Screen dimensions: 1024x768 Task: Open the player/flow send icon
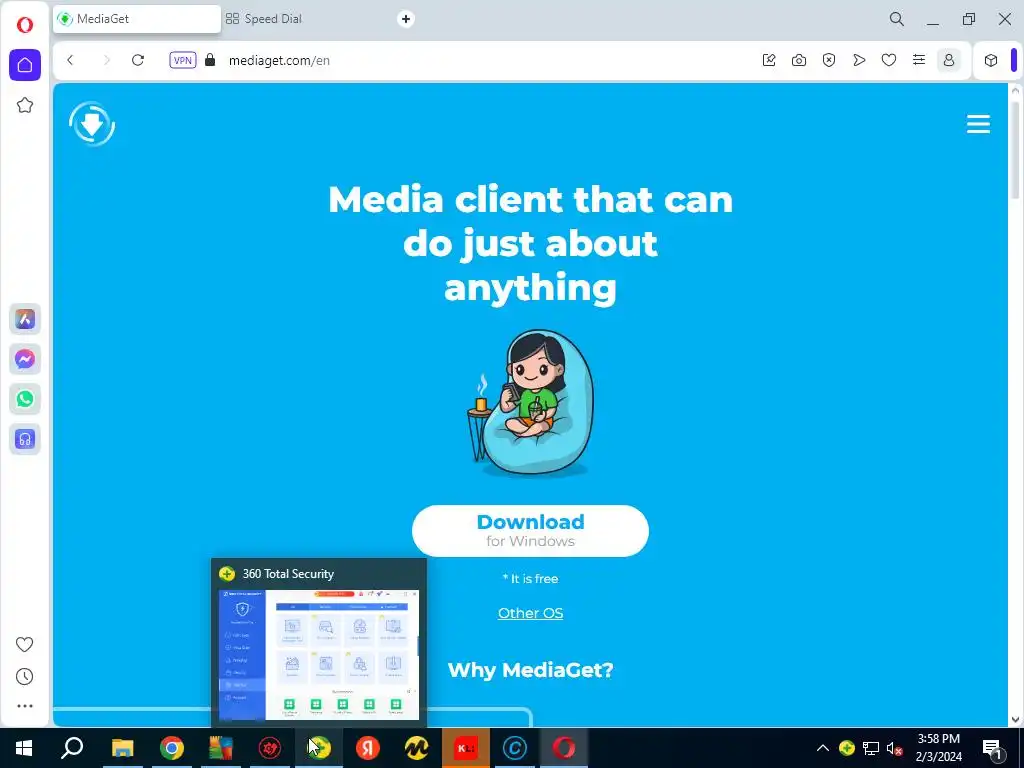coord(859,60)
